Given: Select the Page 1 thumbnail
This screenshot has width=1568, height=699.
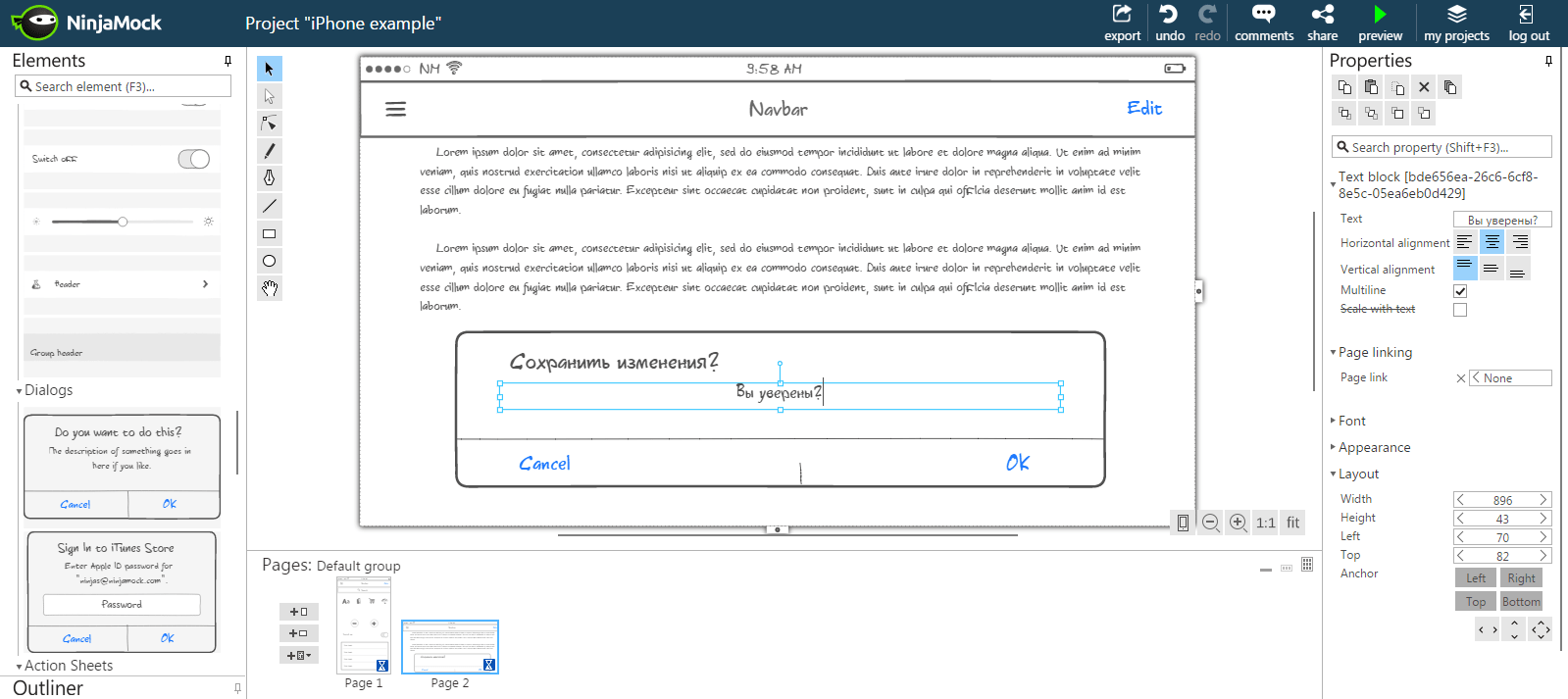Looking at the screenshot, I should click(364, 625).
